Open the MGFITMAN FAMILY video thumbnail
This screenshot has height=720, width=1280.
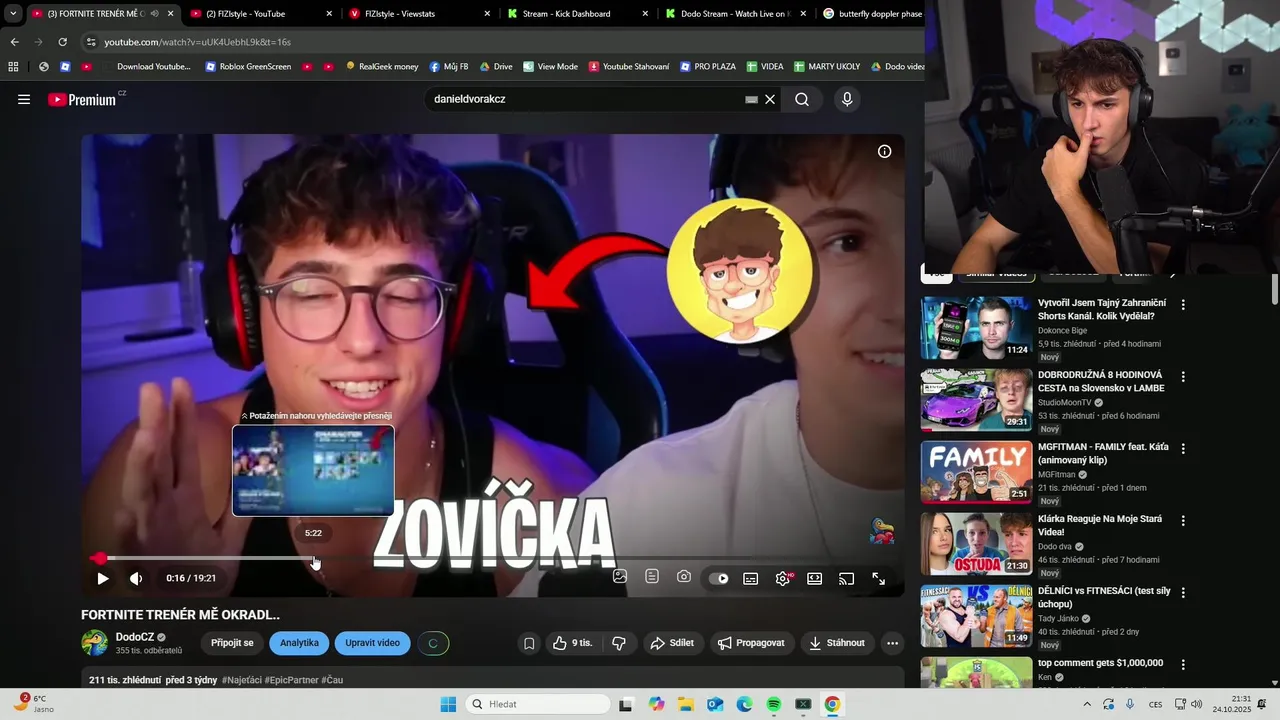coord(976,471)
